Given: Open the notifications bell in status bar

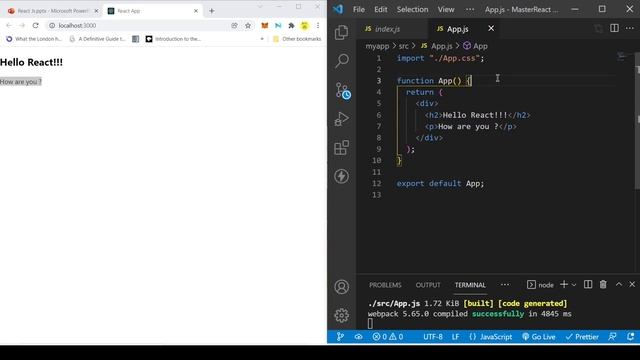Looking at the screenshot, I should [x=631, y=337].
